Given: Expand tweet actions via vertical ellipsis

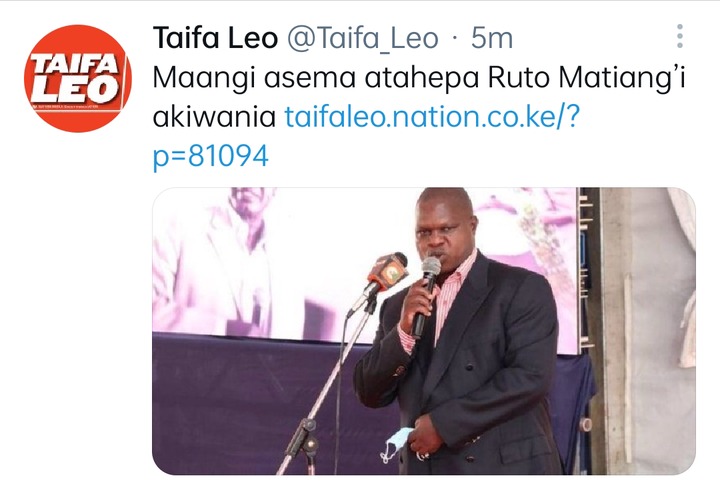Looking at the screenshot, I should (680, 37).
